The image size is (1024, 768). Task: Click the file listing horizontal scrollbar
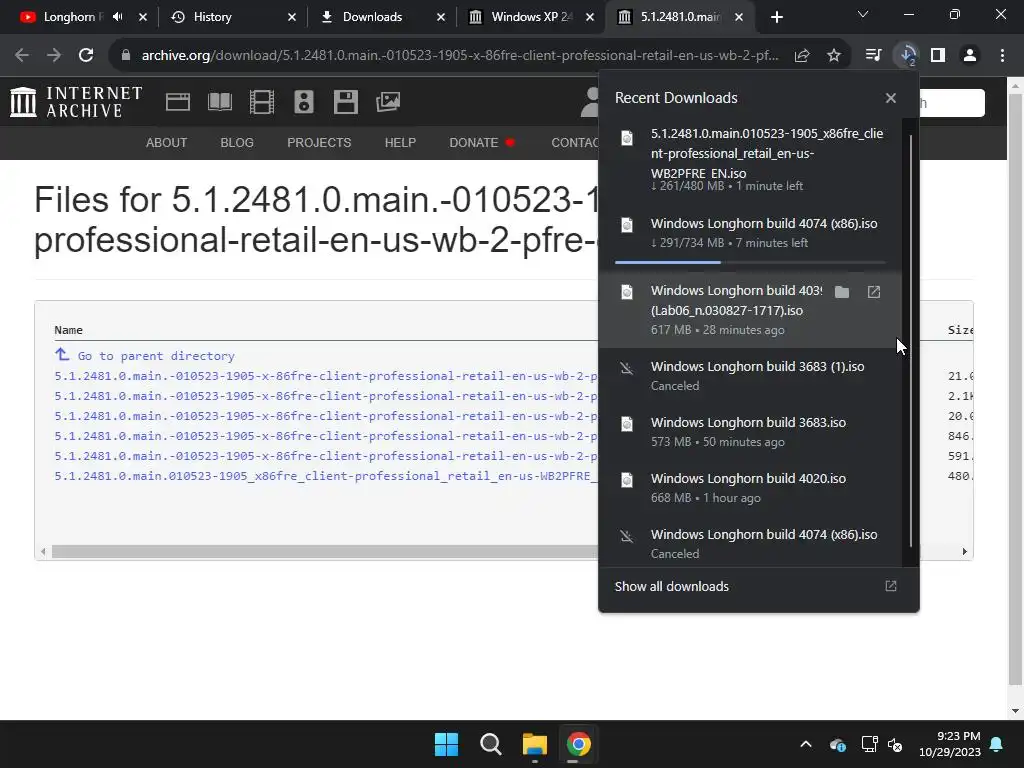pyautogui.click(x=325, y=552)
